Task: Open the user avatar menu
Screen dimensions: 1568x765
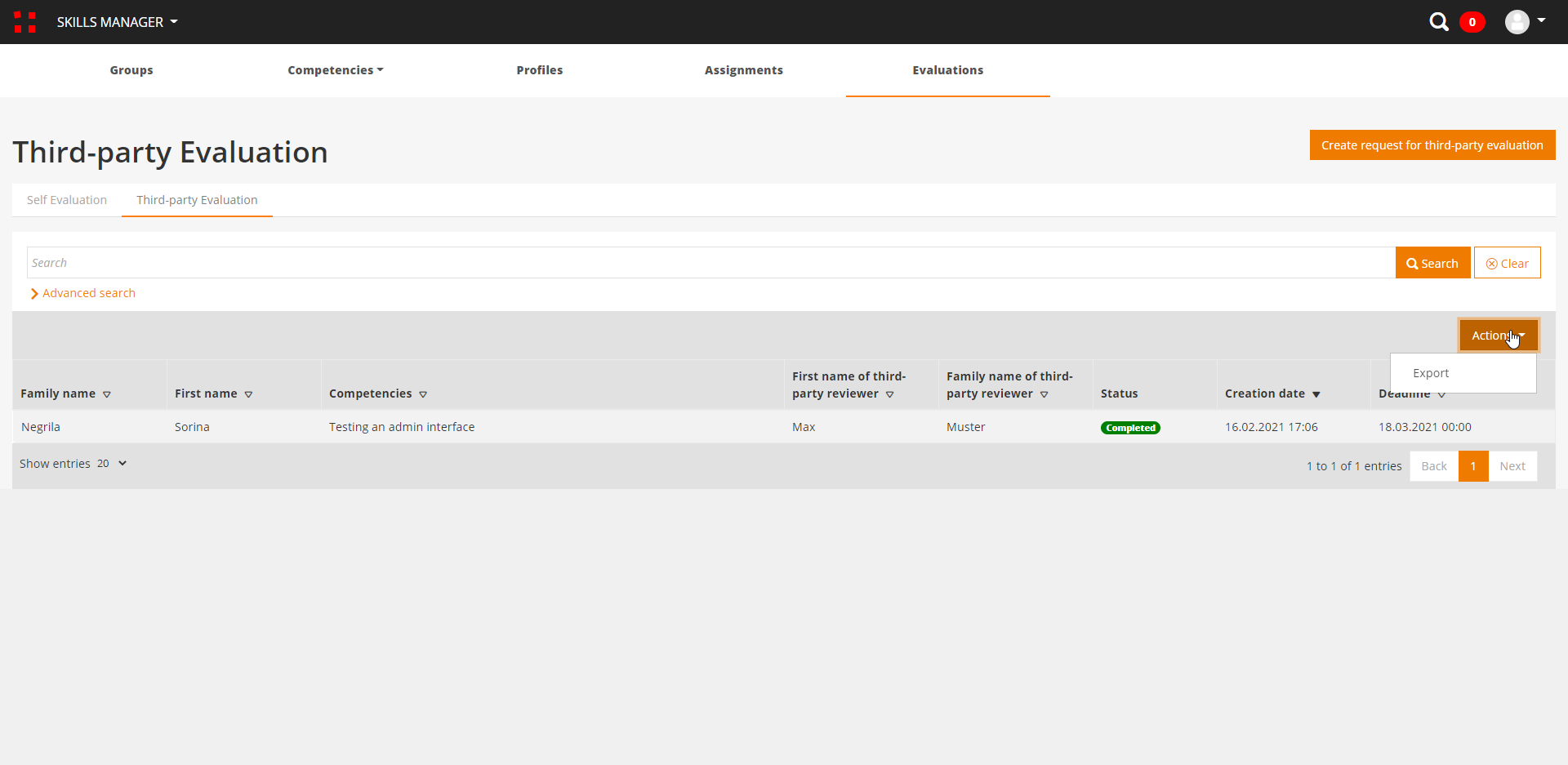Action: point(1524,22)
